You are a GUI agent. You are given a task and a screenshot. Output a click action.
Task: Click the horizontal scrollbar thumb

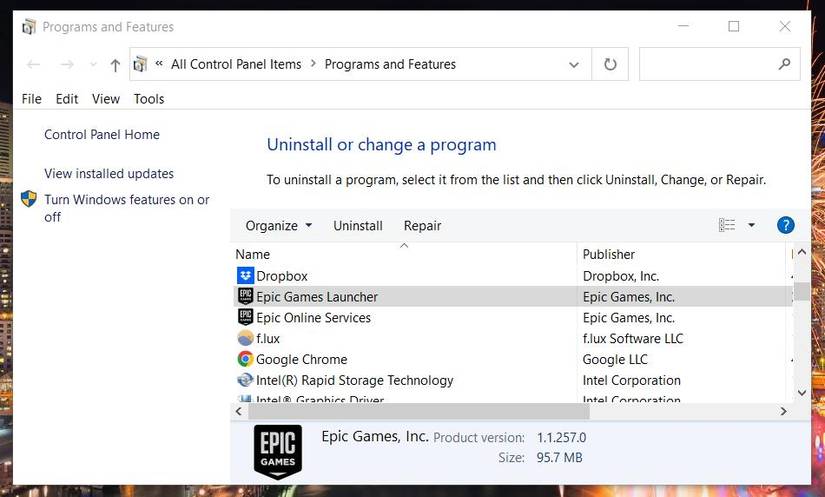coord(419,411)
